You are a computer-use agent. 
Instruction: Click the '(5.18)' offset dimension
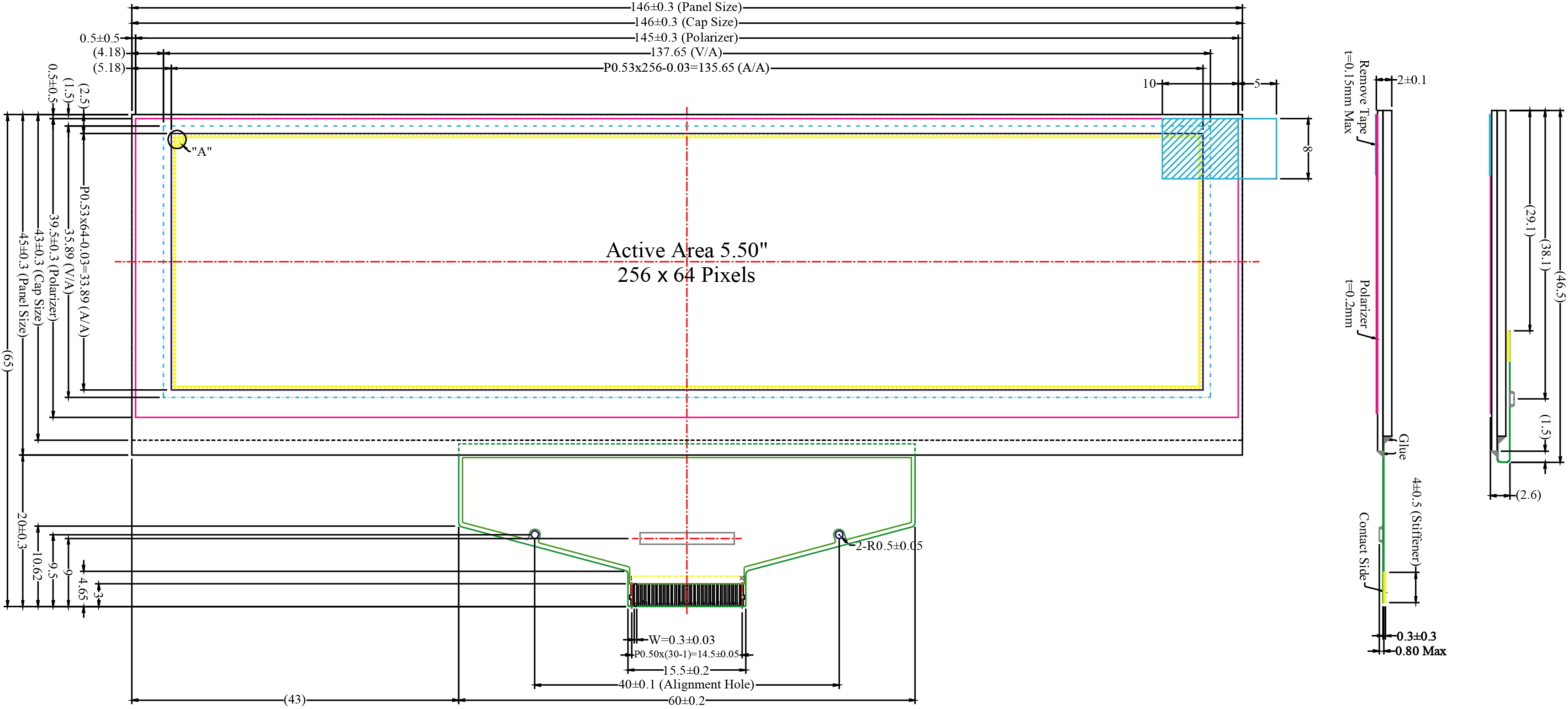109,68
